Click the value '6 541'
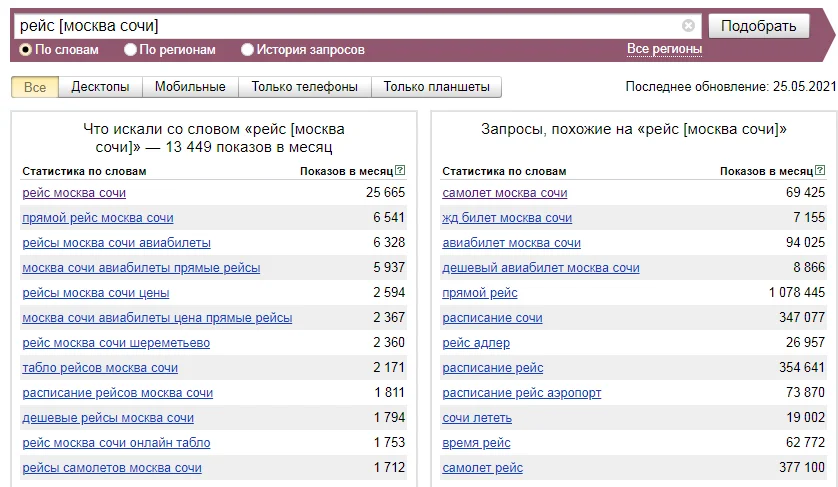The height and width of the screenshot is (487, 838). coord(389,218)
